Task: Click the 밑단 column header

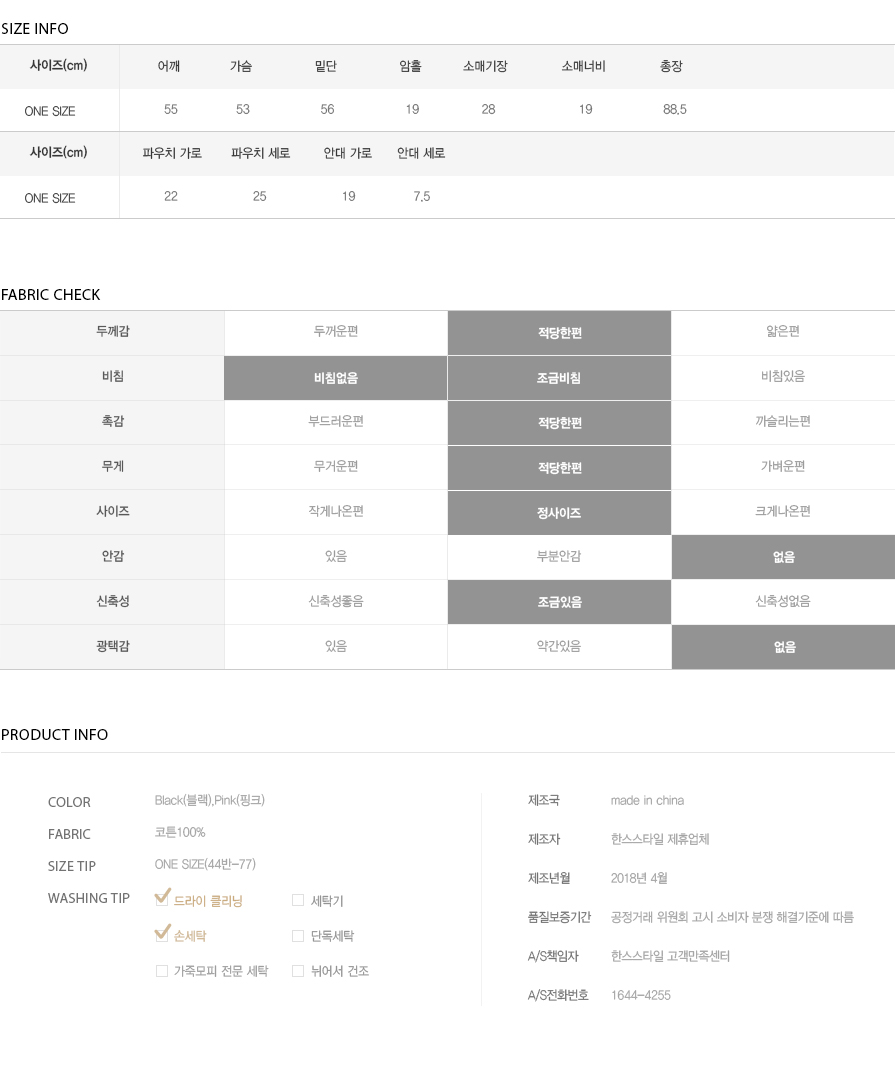Action: point(325,66)
